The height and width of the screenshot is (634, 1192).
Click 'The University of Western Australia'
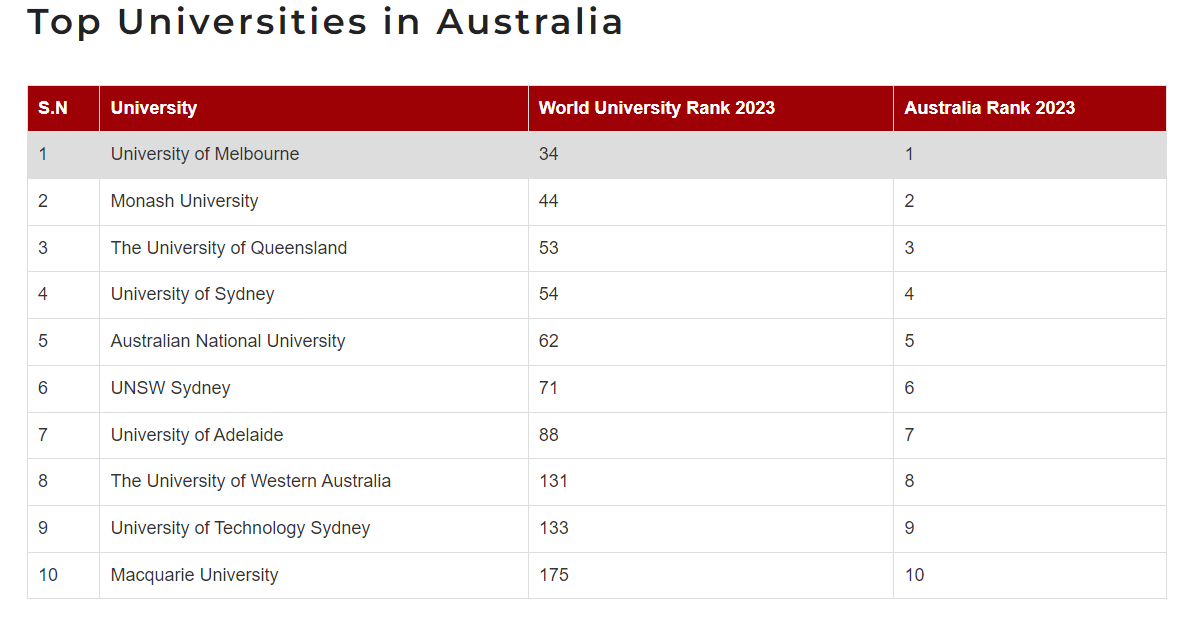click(x=251, y=481)
